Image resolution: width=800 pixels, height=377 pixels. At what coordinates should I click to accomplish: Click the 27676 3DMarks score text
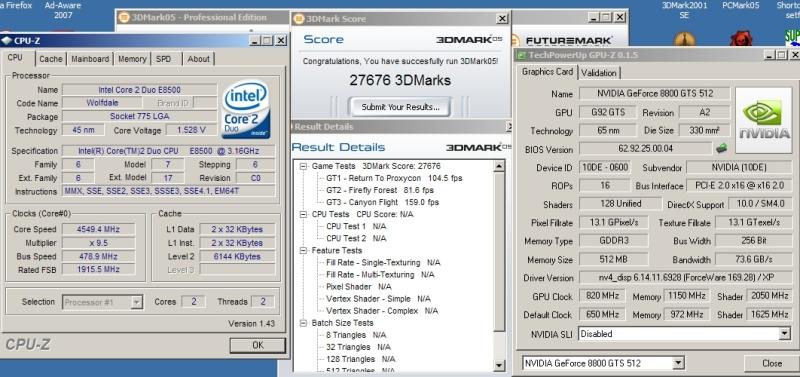400,81
